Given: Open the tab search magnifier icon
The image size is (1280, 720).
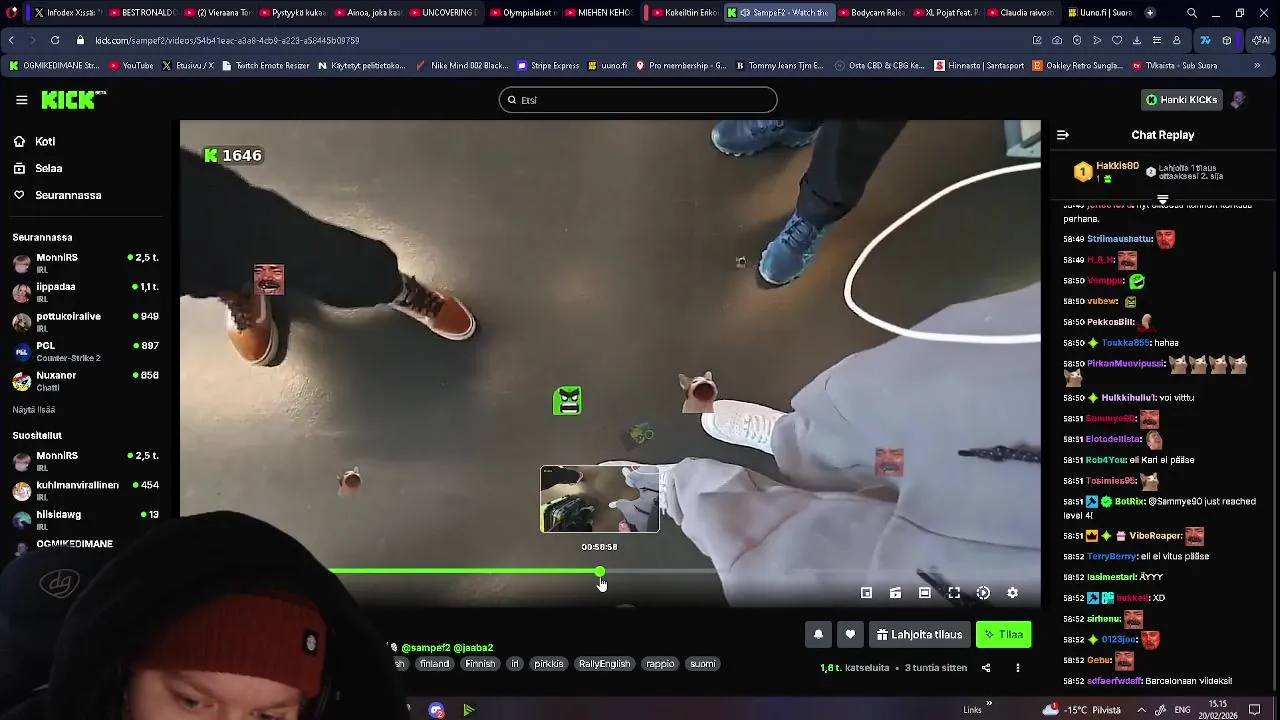Looking at the screenshot, I should [1191, 13].
